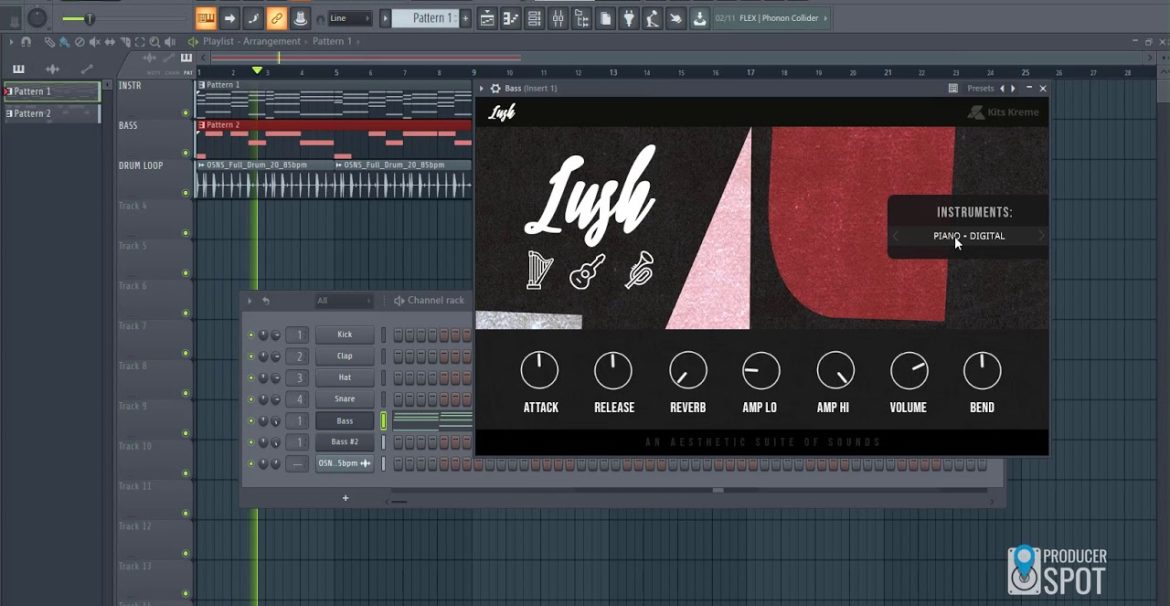Image resolution: width=1170 pixels, height=606 pixels.
Task: Open the Playlist view icon
Action: tap(487, 19)
